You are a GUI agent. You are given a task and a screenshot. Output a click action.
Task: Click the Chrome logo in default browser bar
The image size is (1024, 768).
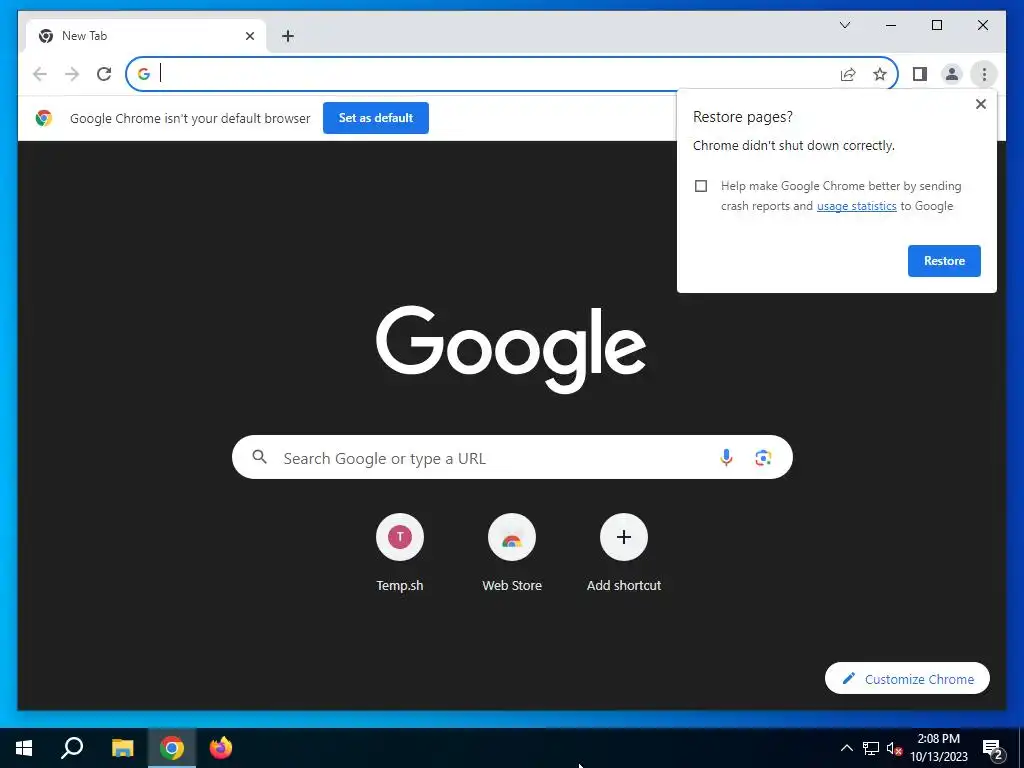pyautogui.click(x=44, y=118)
